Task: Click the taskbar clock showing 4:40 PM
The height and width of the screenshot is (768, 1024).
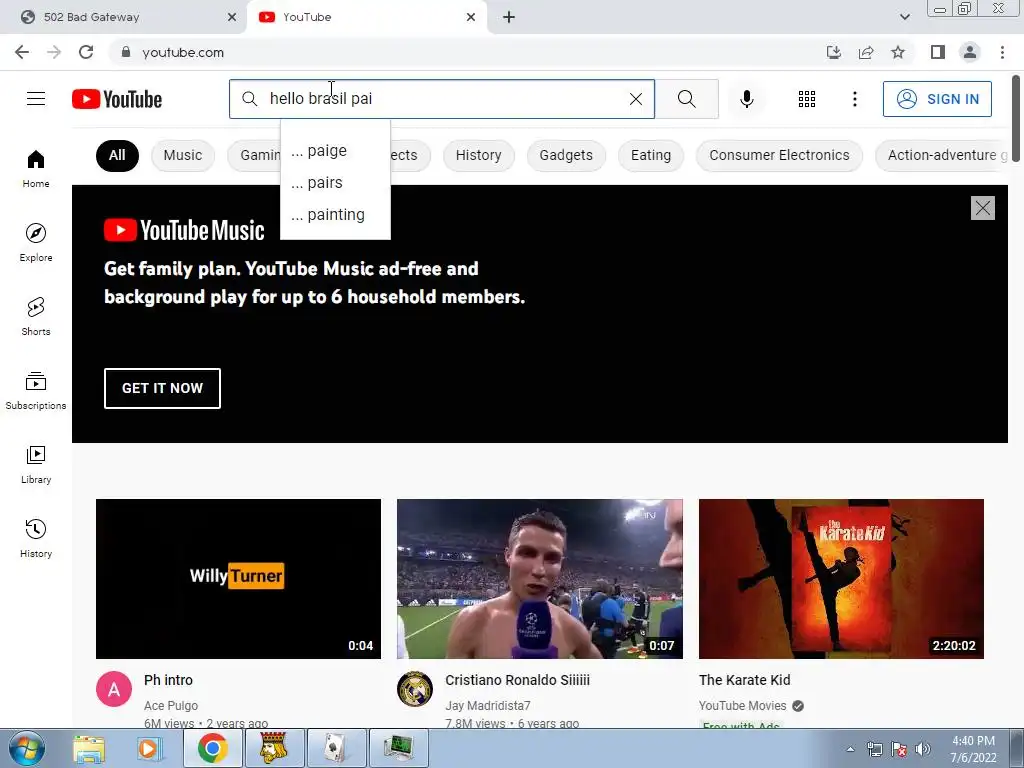Action: point(973,749)
